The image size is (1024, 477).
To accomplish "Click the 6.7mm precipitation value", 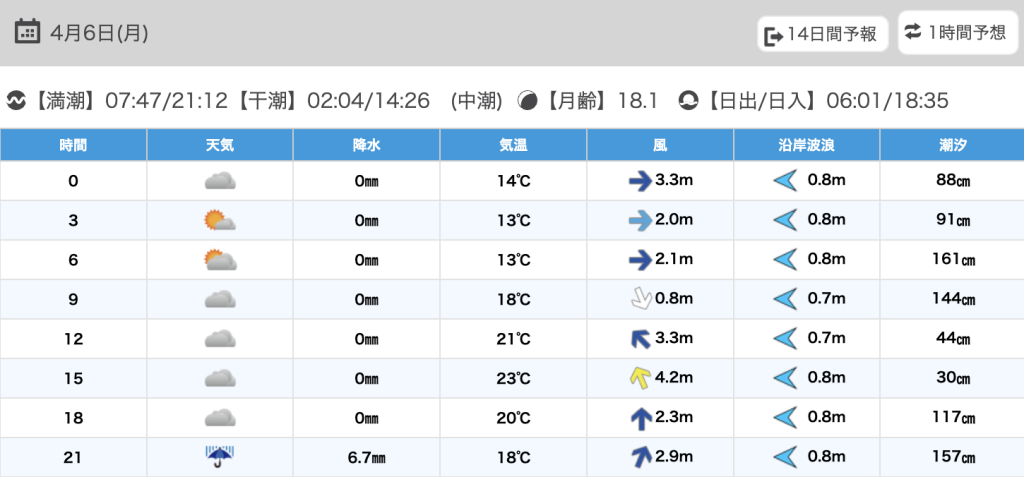I will click(366, 458).
